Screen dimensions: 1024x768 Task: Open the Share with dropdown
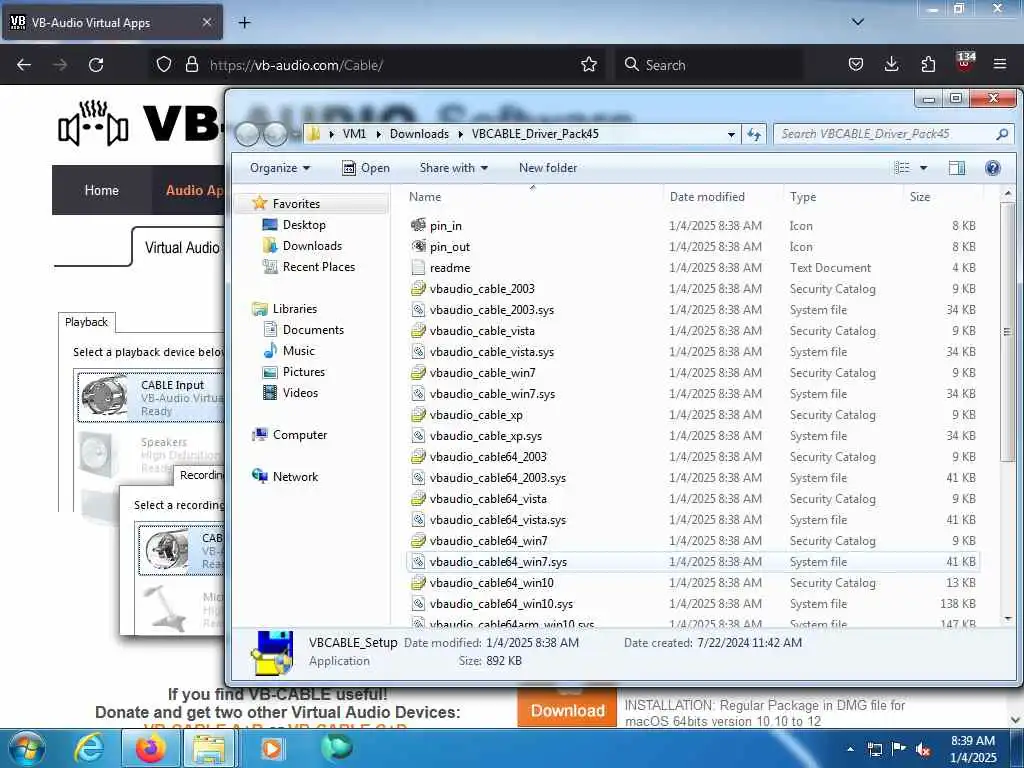pos(453,168)
